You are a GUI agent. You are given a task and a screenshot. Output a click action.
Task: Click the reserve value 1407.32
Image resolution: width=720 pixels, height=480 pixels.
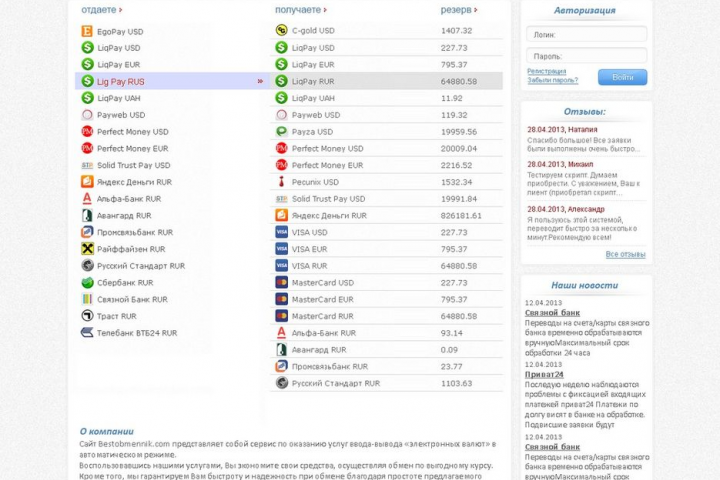coord(456,30)
